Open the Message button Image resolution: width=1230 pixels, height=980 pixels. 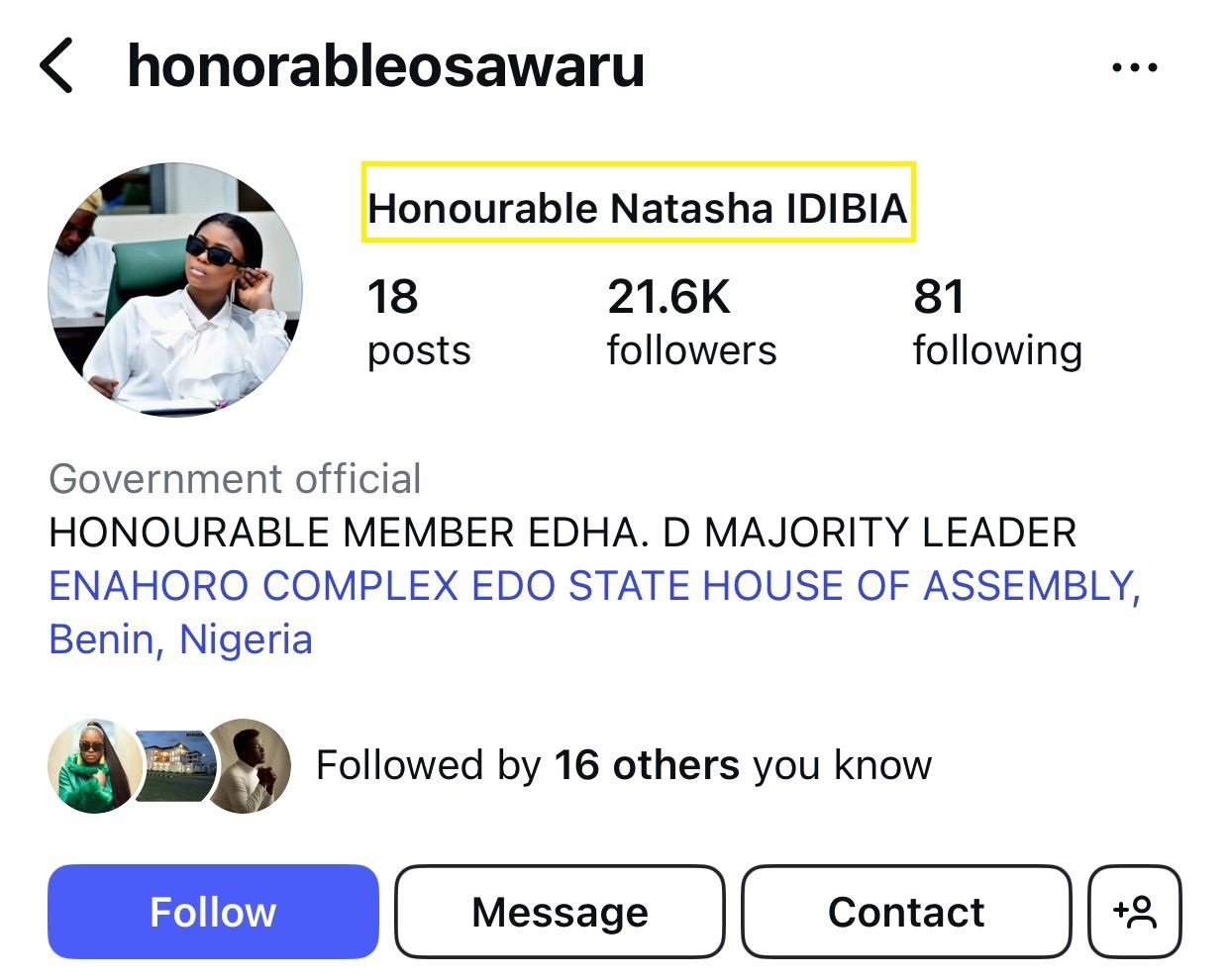(560, 912)
